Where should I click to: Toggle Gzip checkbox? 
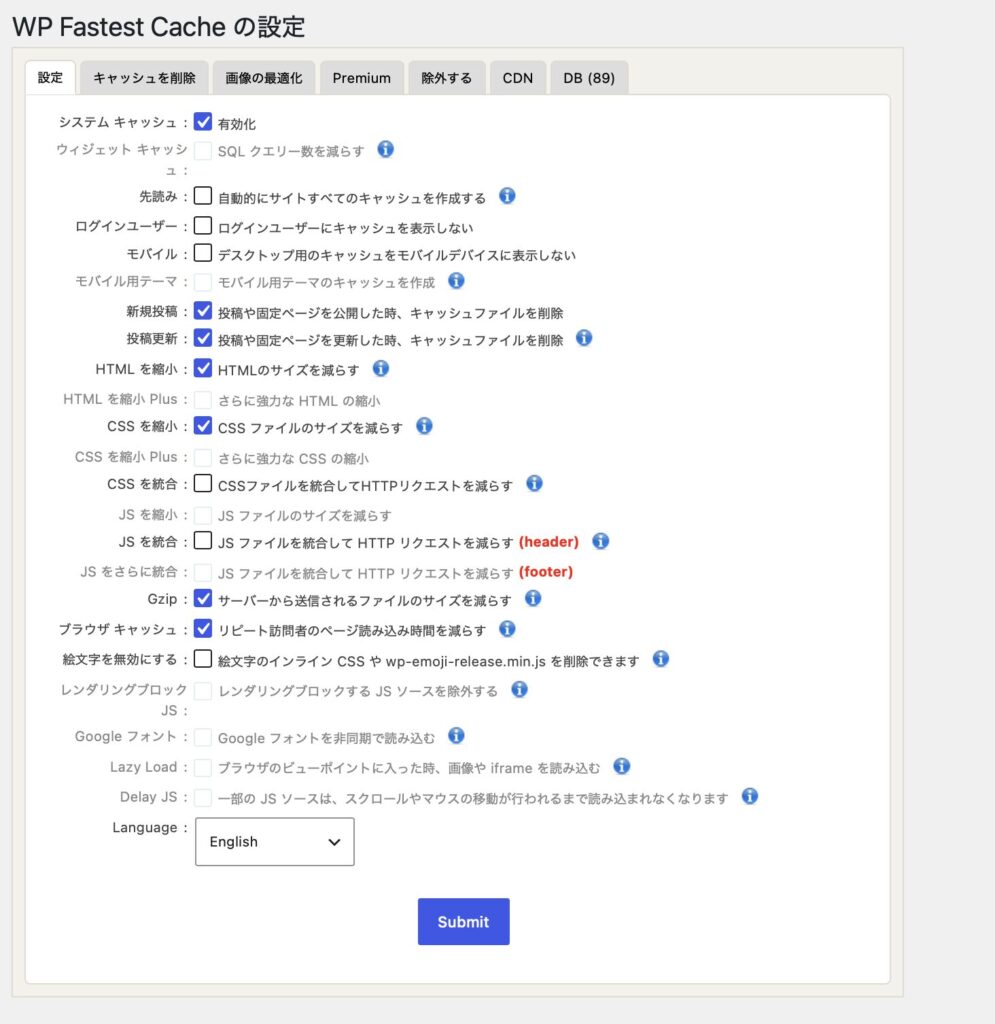pyautogui.click(x=203, y=598)
